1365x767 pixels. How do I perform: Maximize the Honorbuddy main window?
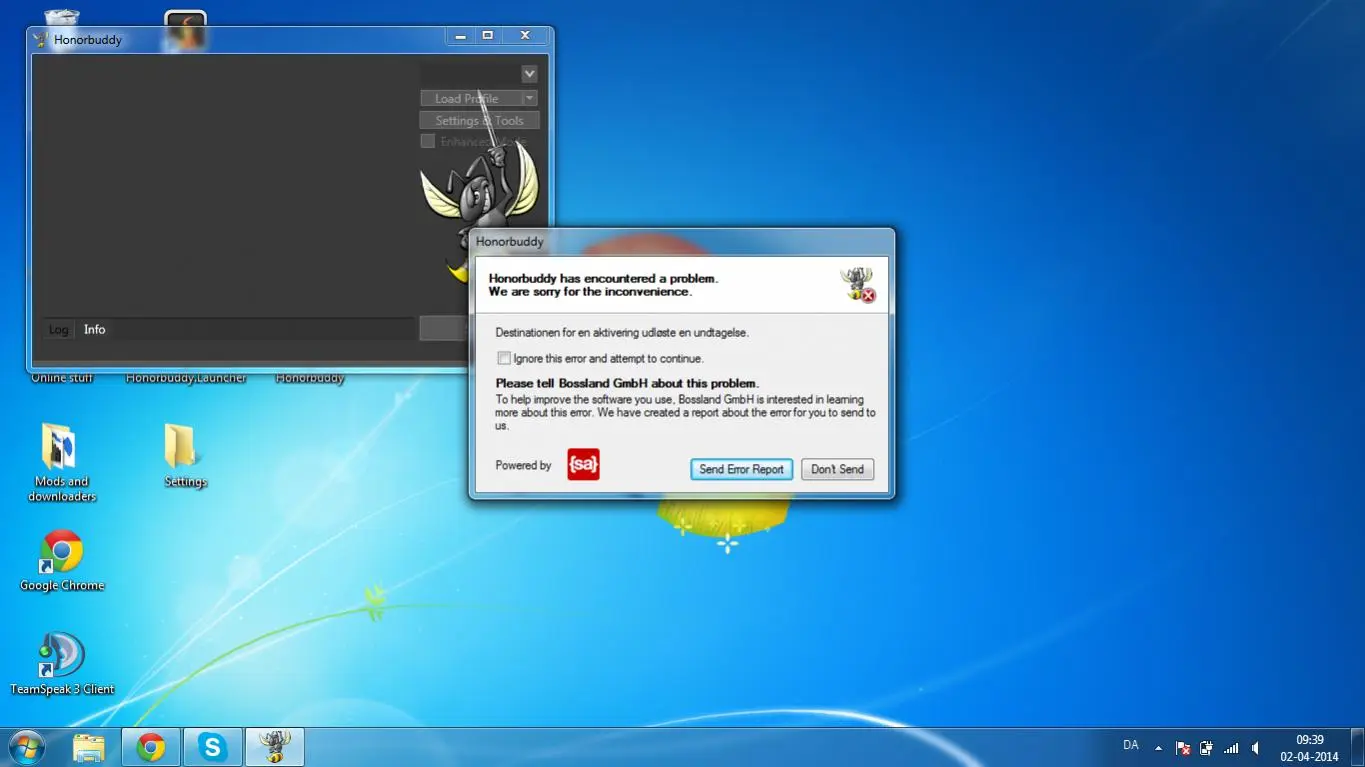[x=488, y=36]
